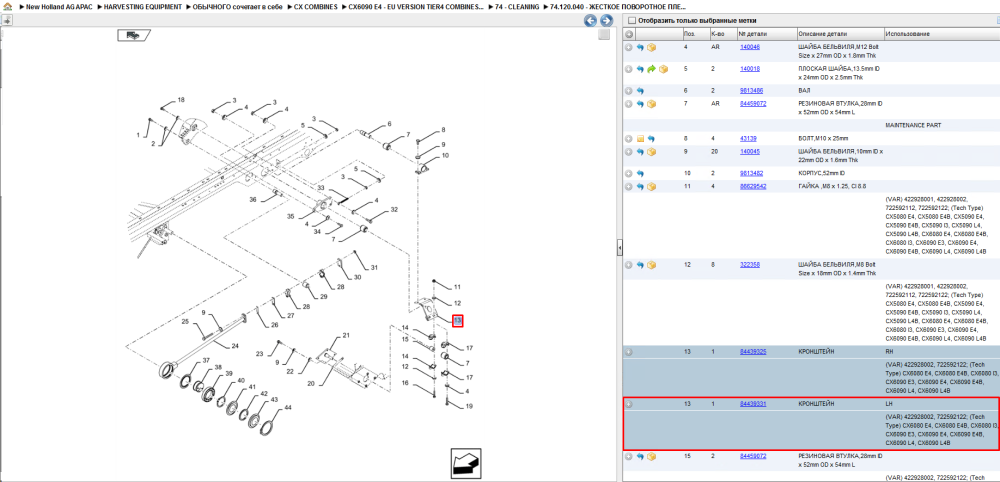The image size is (1000, 482).
Task: Open '74 - CLEANING' breadcrumb
Action: (x=517, y=6)
